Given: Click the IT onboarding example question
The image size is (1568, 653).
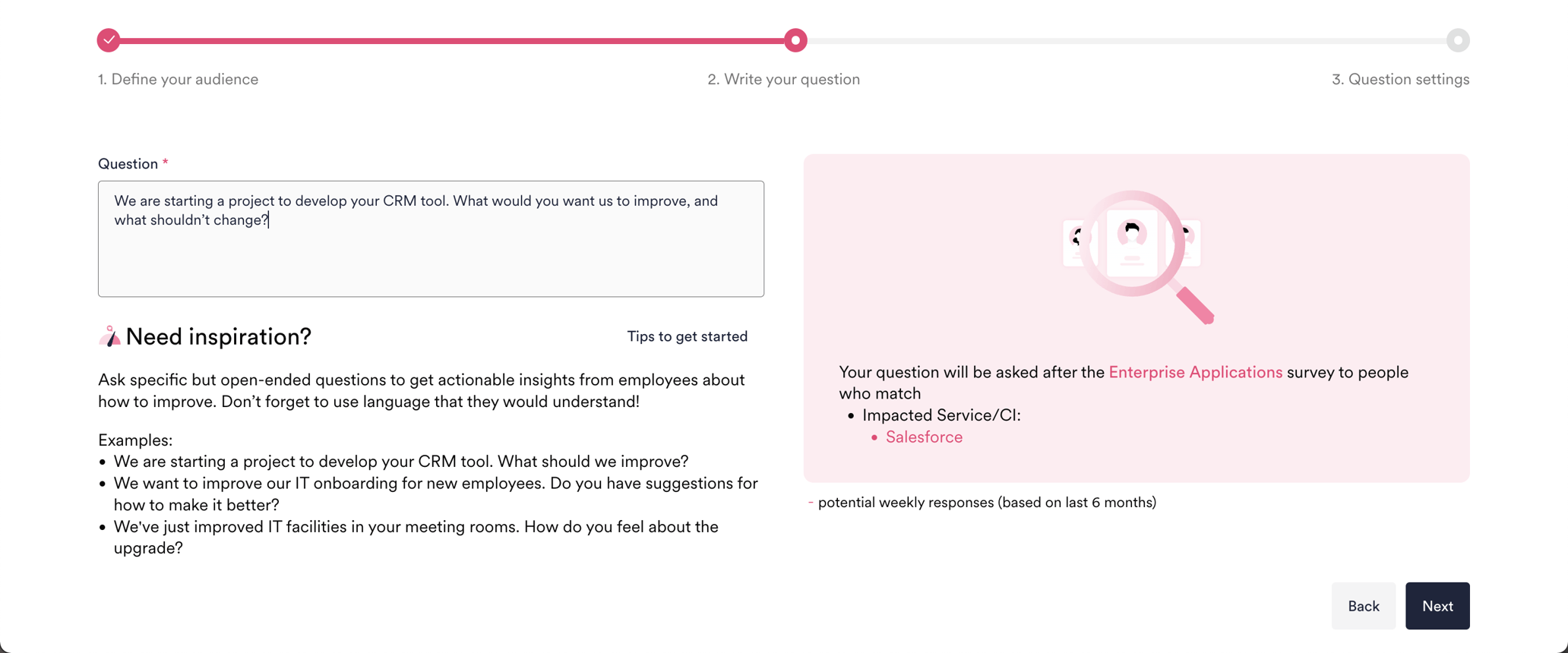Looking at the screenshot, I should (435, 494).
